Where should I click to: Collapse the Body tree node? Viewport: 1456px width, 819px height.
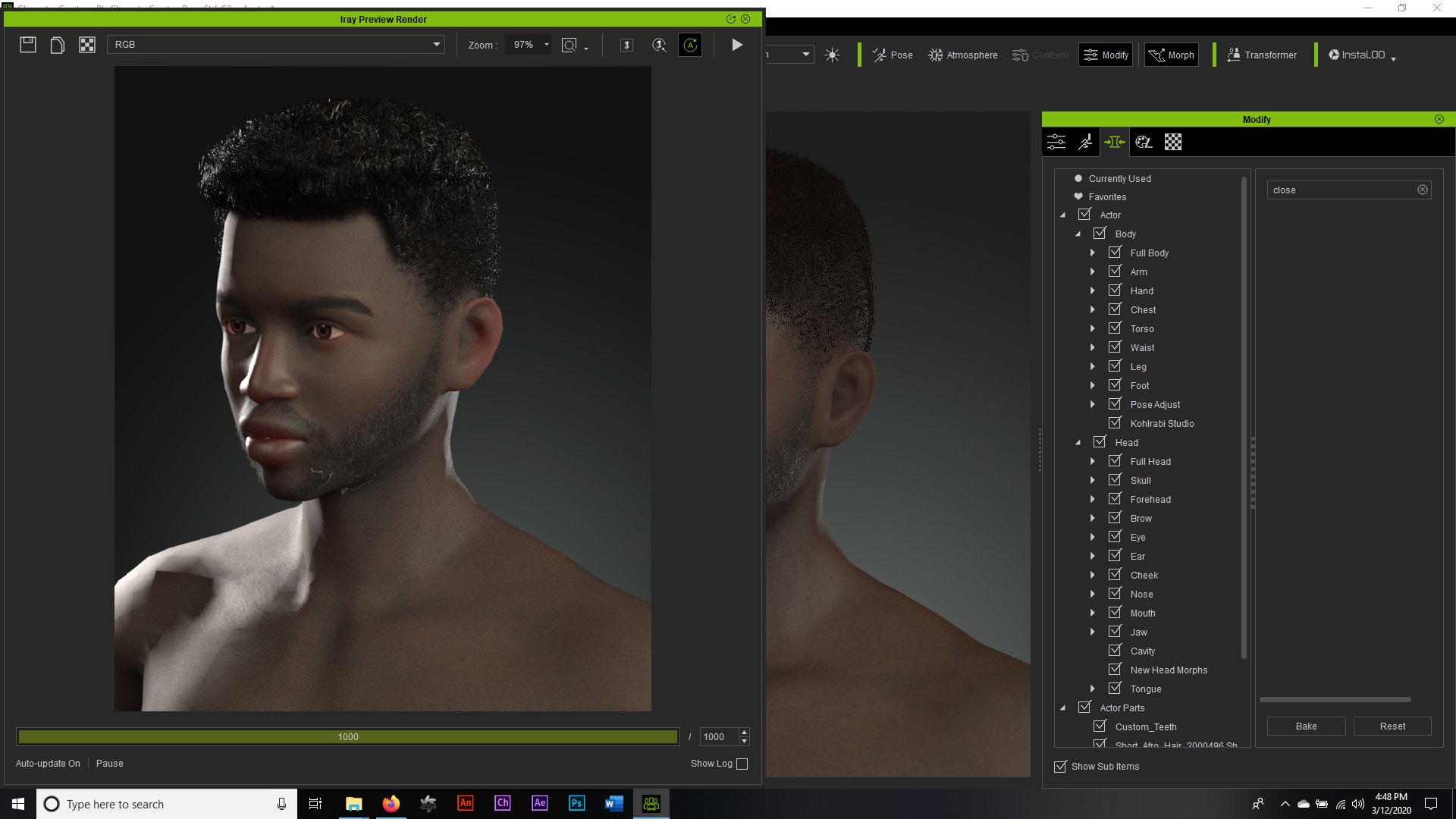[x=1078, y=234]
